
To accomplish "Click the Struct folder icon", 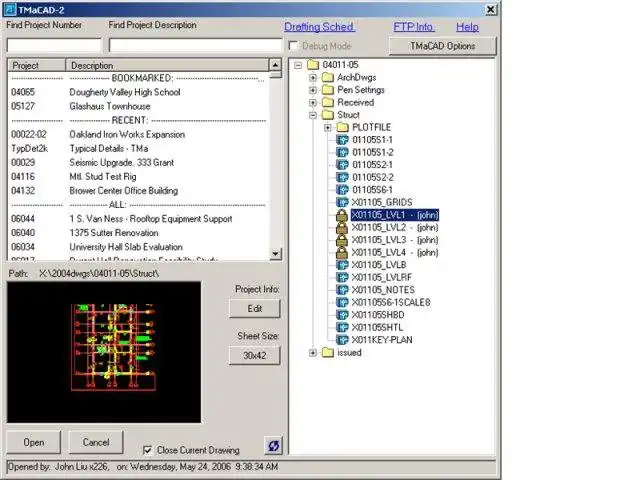I will pos(328,115).
